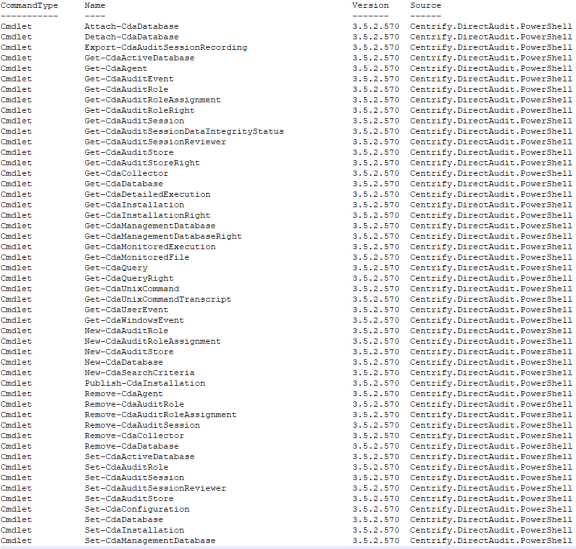The width and height of the screenshot is (576, 549).
Task: Click Get-CdaQueryRight entry
Action: click(x=129, y=278)
